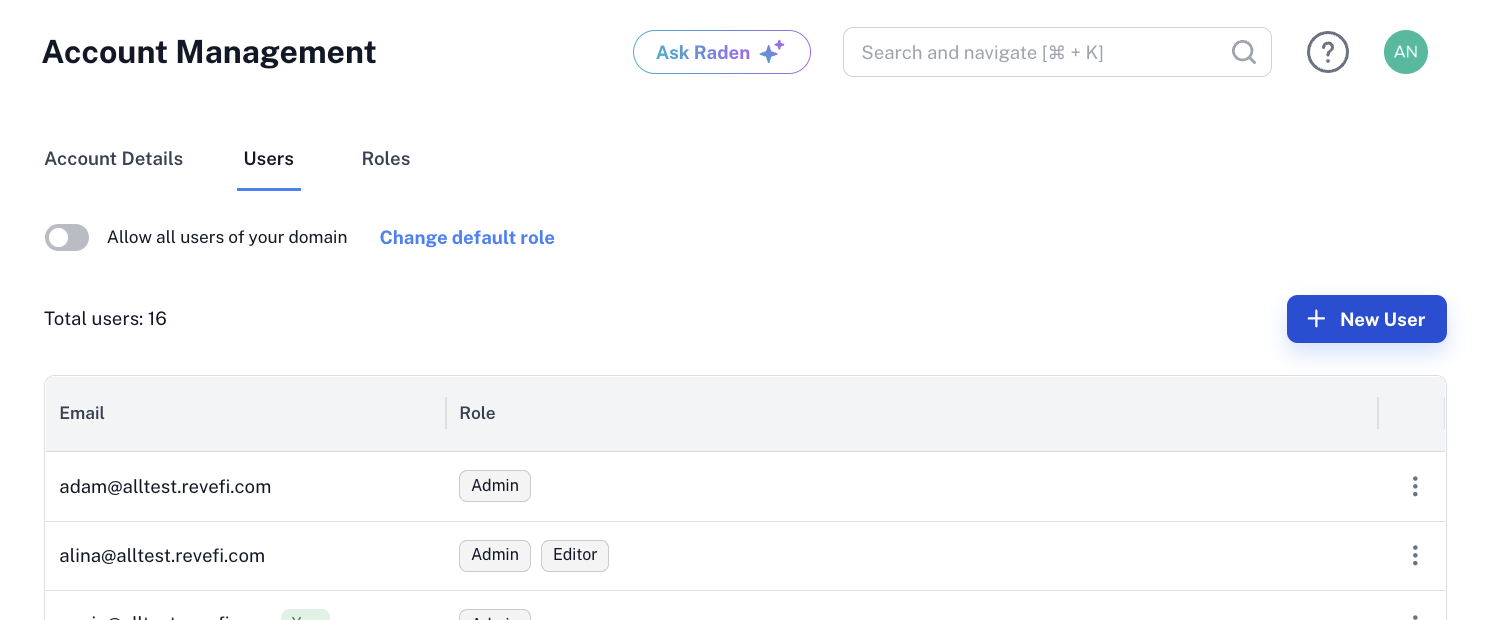Click the Email column header
The image size is (1486, 620).
click(82, 413)
